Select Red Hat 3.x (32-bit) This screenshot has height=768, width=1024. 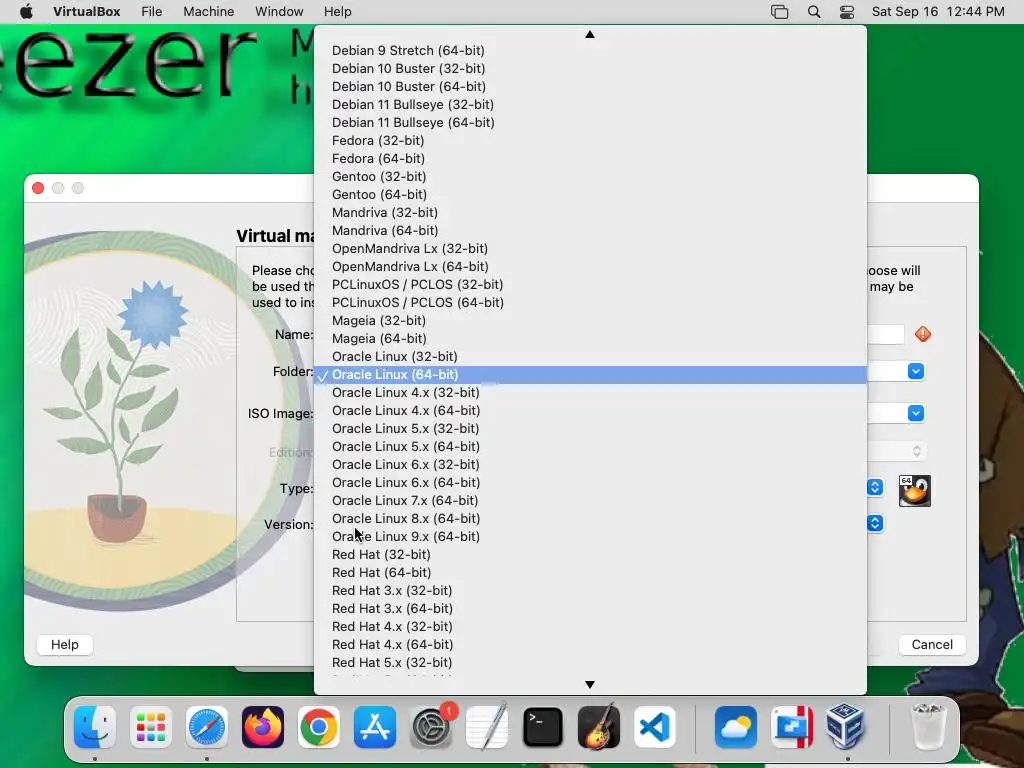pyautogui.click(x=590, y=590)
